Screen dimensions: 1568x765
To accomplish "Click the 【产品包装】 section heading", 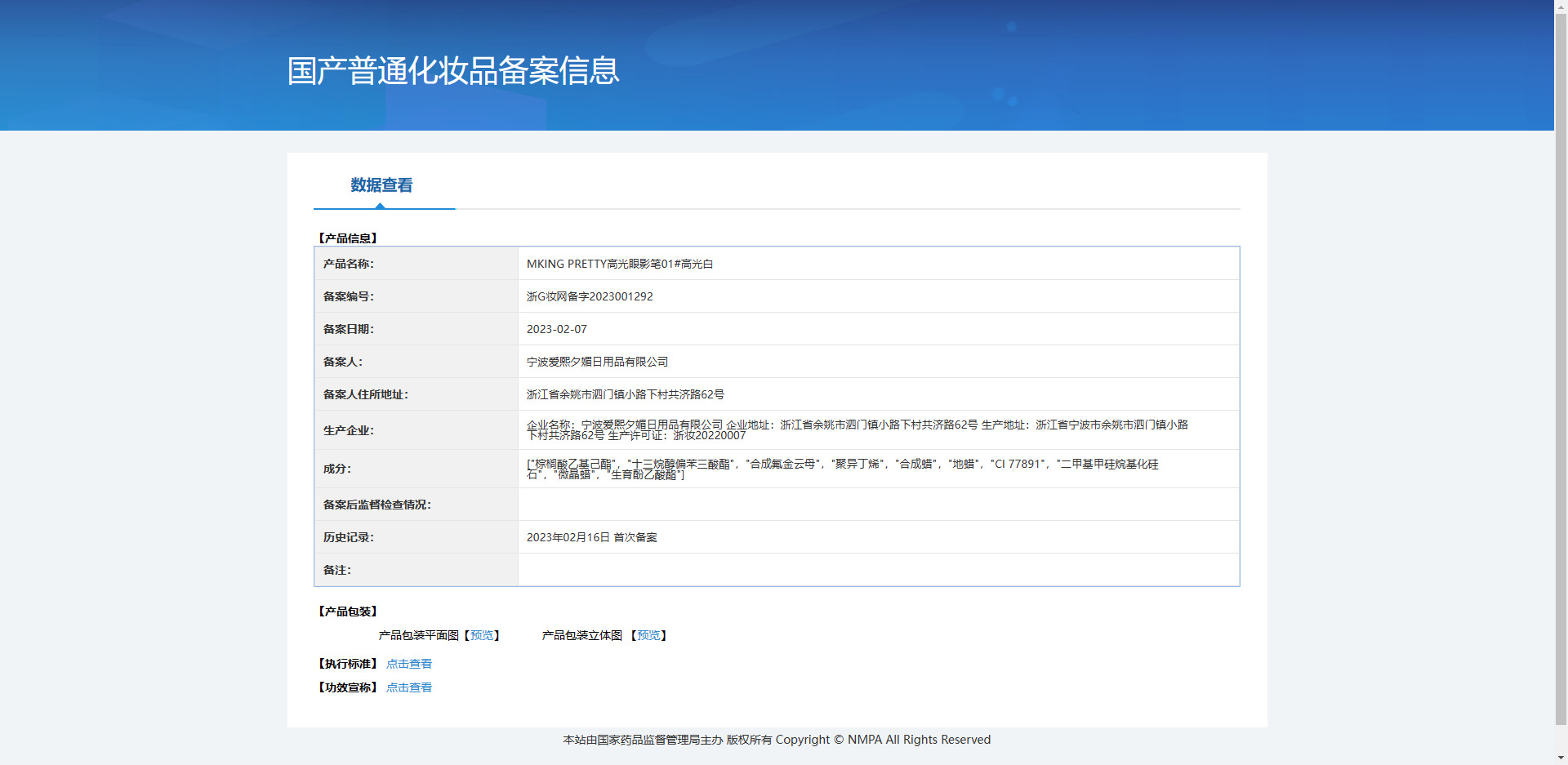I will click(x=348, y=612).
